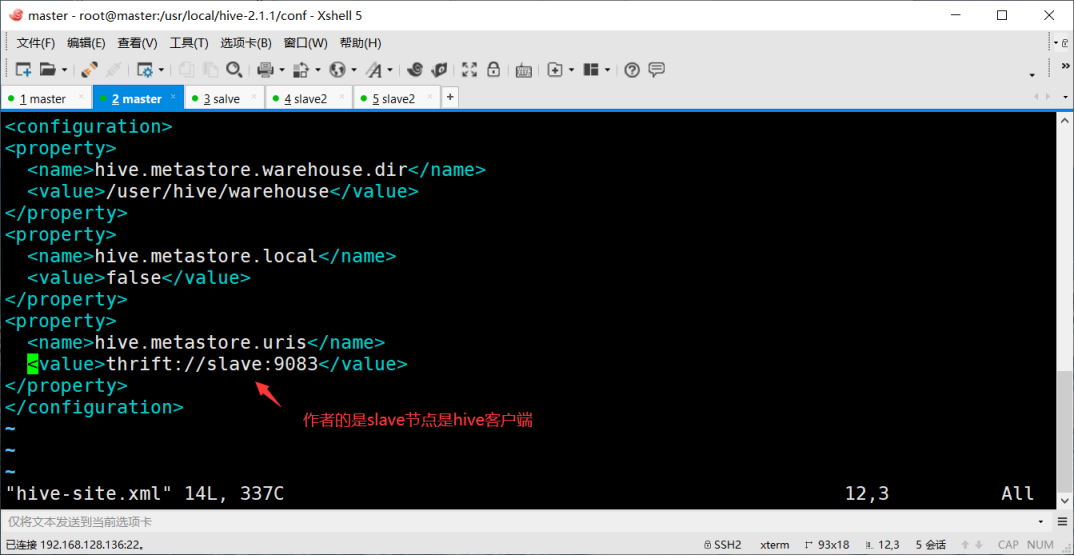The image size is (1075, 556).
Task: Close the 1 master tab
Action: (82, 97)
